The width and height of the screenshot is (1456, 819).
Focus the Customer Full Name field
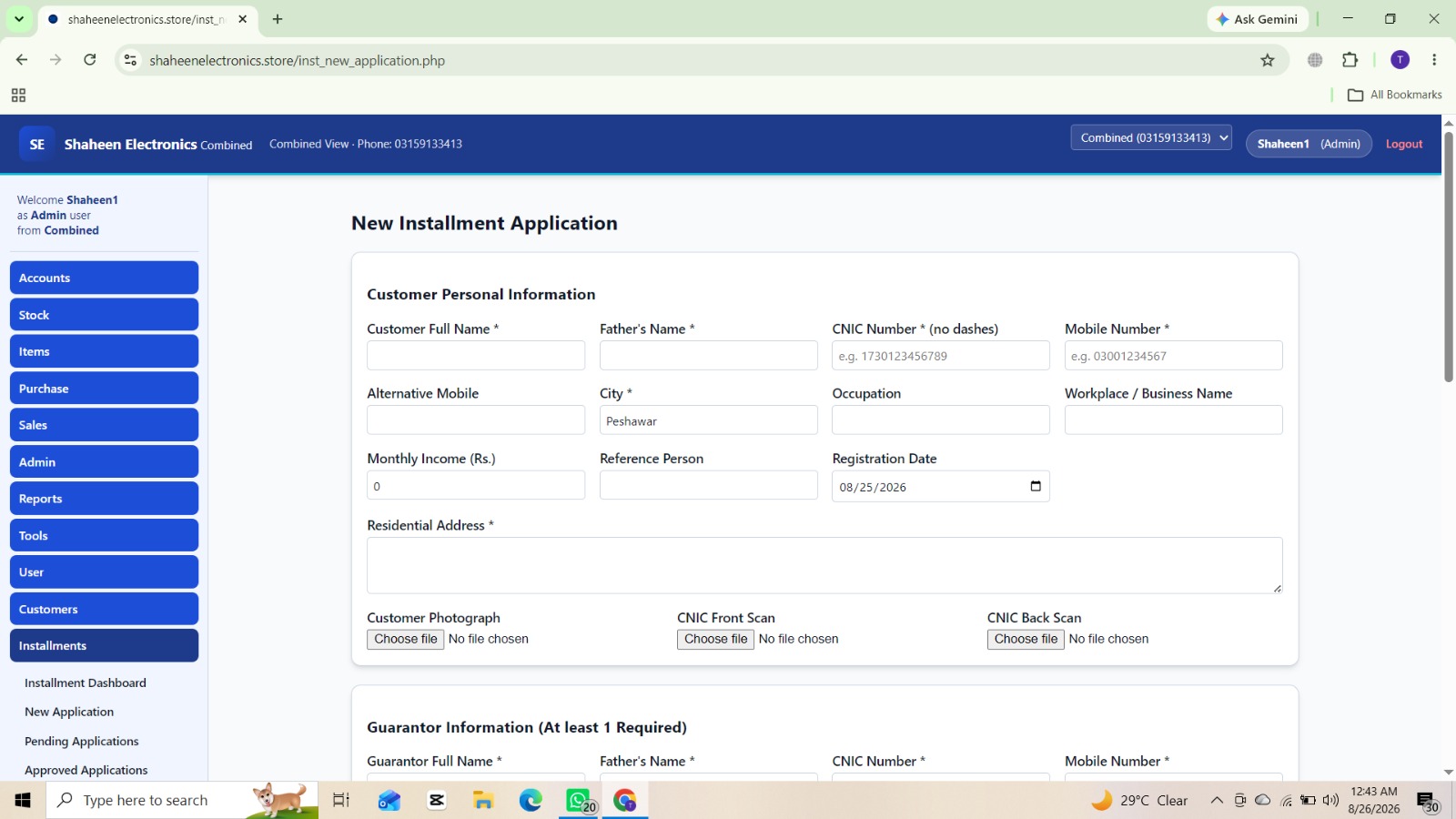476,355
